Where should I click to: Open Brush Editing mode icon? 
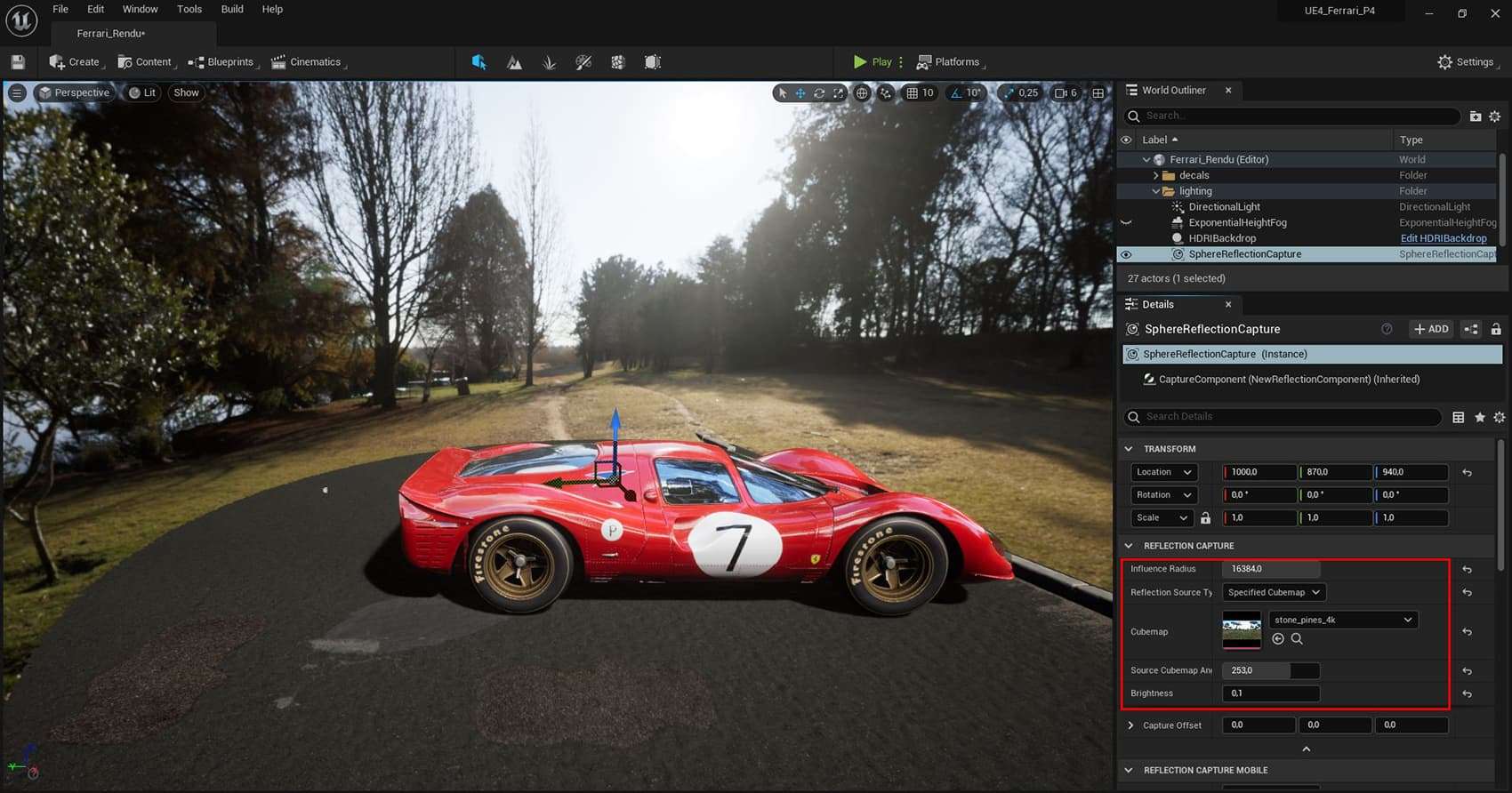click(653, 62)
